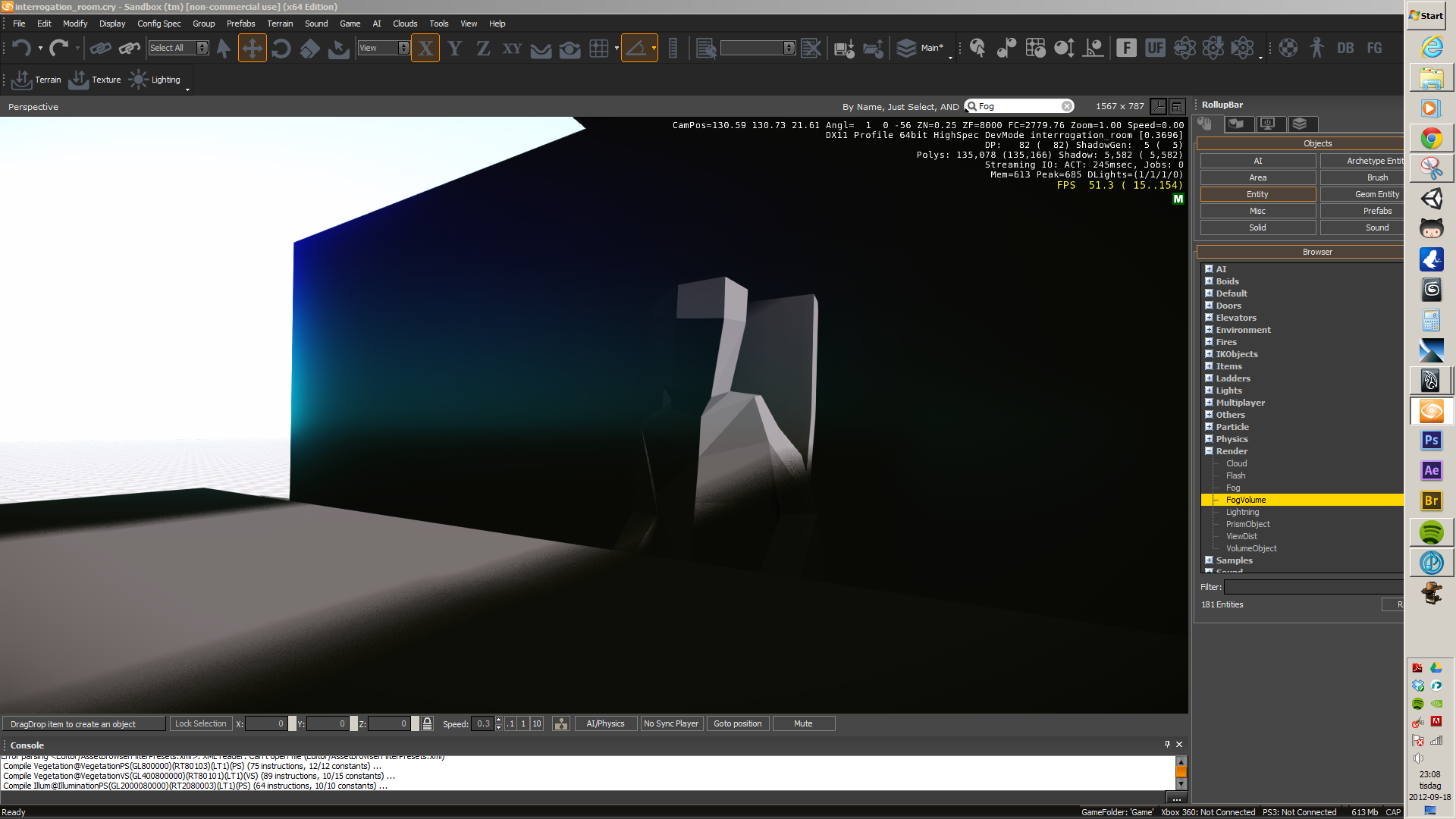
Task: Click the Generate Lighting toolbar icon
Action: (155, 80)
